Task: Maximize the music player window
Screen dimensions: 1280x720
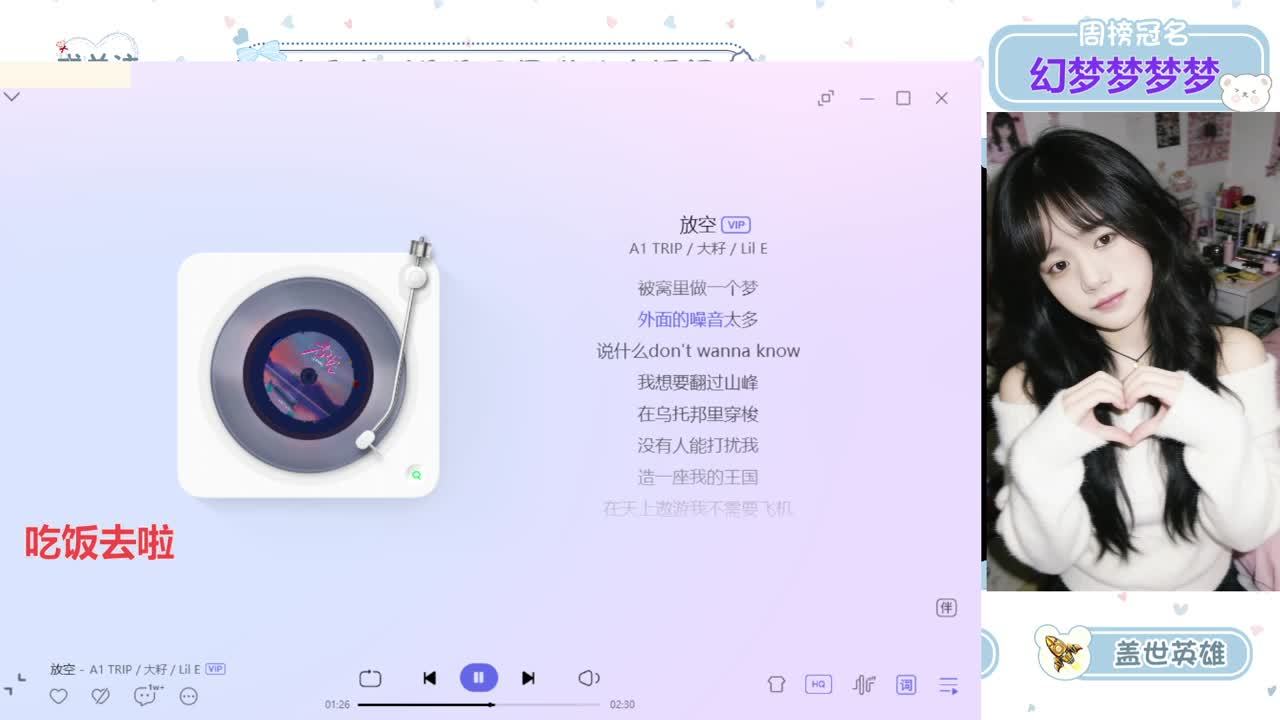Action: [x=903, y=98]
